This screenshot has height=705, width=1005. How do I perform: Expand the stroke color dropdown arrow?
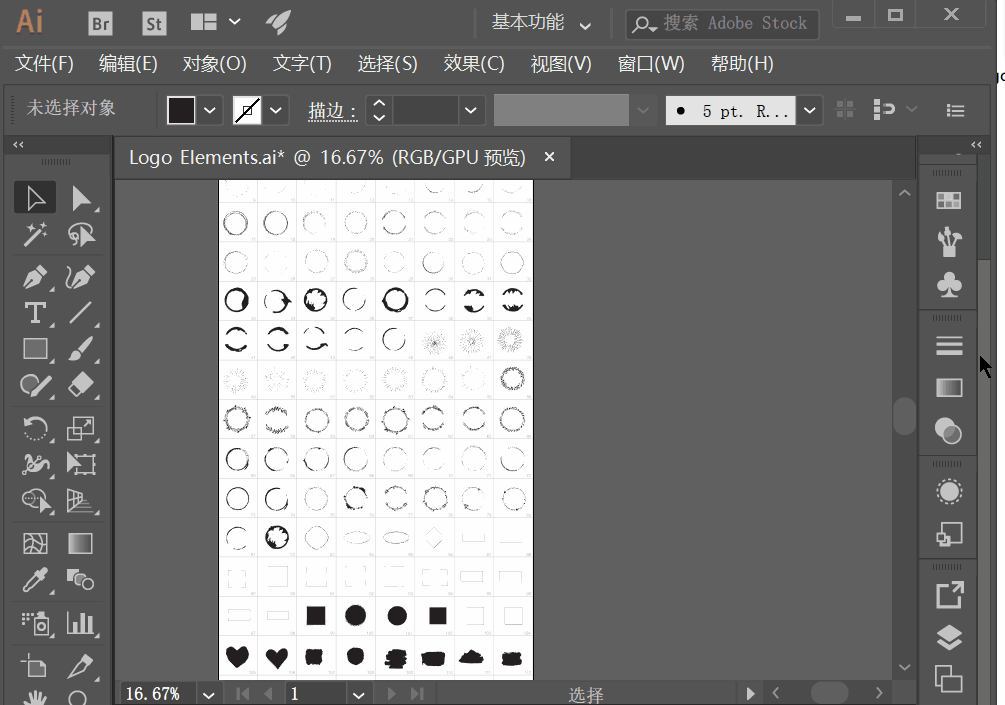click(x=276, y=110)
